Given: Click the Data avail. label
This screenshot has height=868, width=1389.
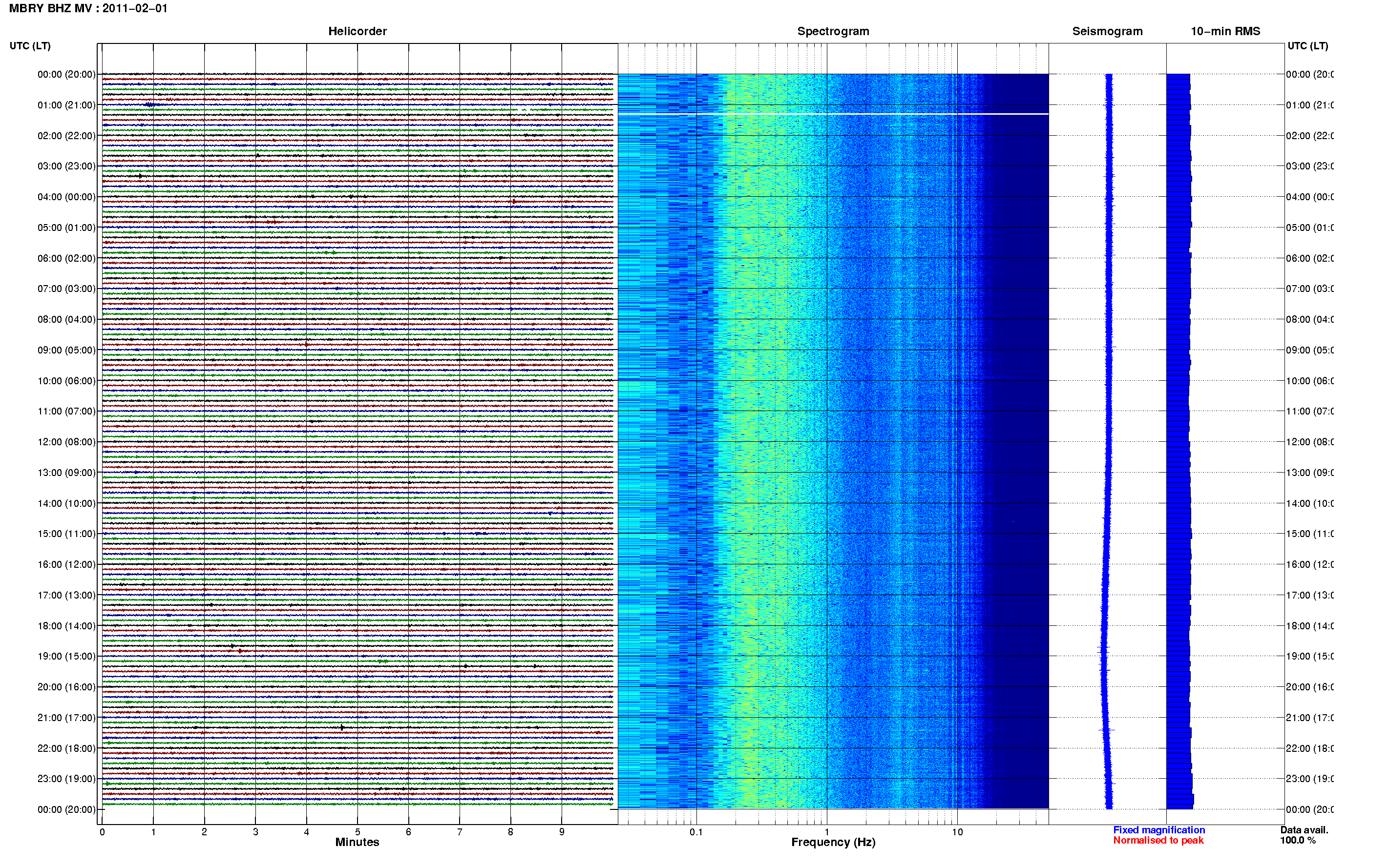Looking at the screenshot, I should (x=1304, y=830).
